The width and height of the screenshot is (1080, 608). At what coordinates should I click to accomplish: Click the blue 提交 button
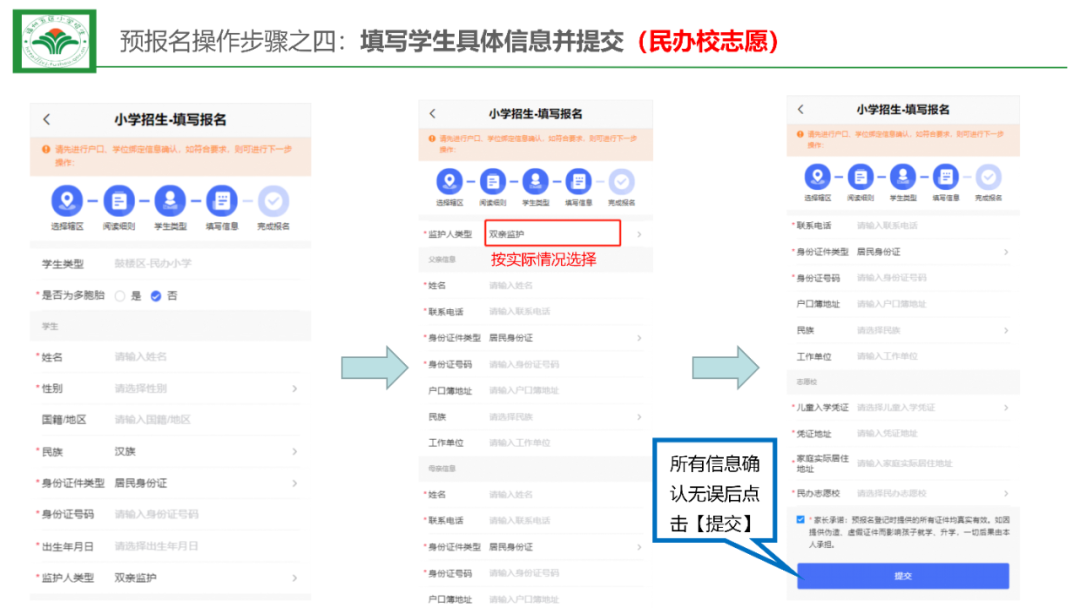[902, 576]
